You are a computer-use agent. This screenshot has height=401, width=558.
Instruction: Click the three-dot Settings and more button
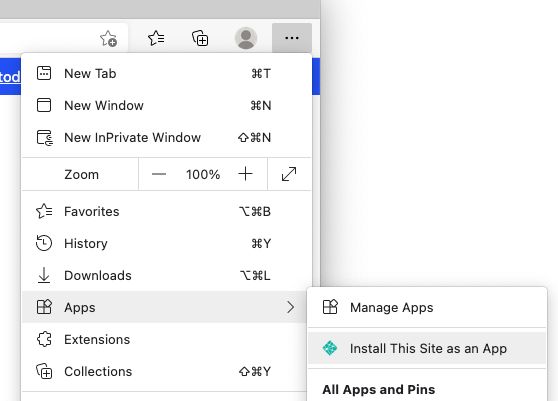292,38
